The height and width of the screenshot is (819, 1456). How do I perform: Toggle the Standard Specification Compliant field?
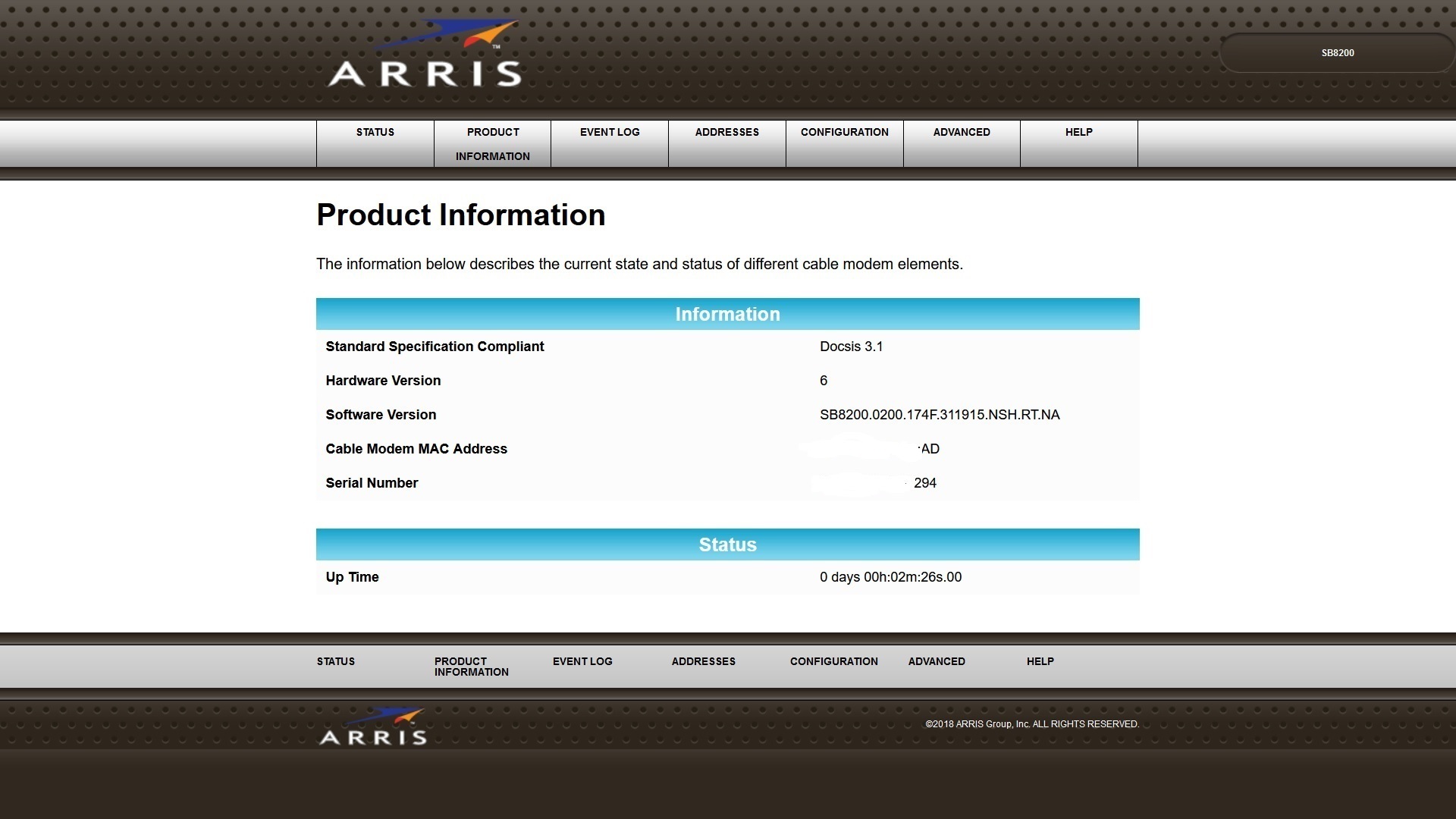[433, 346]
